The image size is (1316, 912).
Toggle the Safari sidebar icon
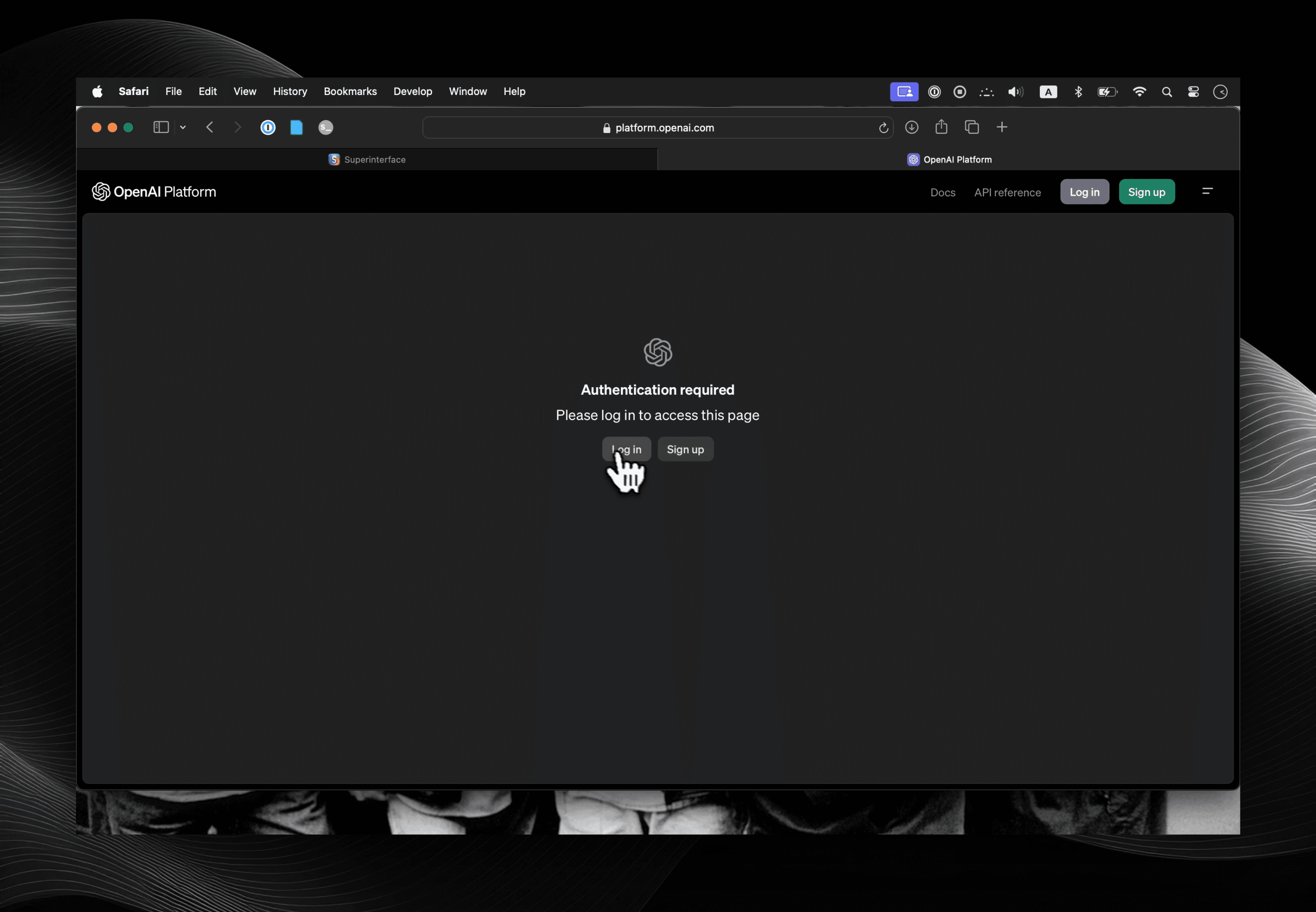(160, 127)
